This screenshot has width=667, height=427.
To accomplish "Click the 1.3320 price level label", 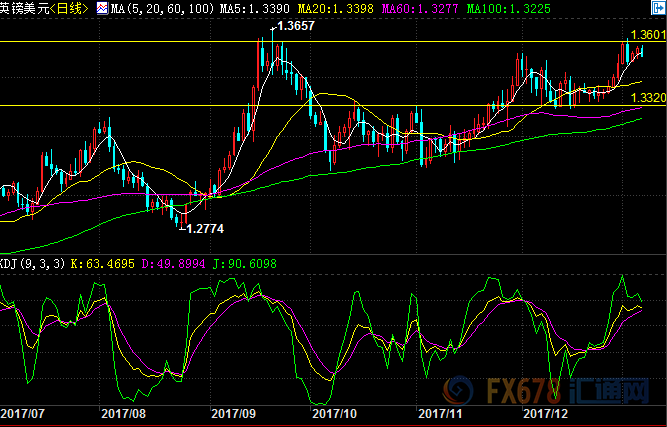I will click(650, 98).
